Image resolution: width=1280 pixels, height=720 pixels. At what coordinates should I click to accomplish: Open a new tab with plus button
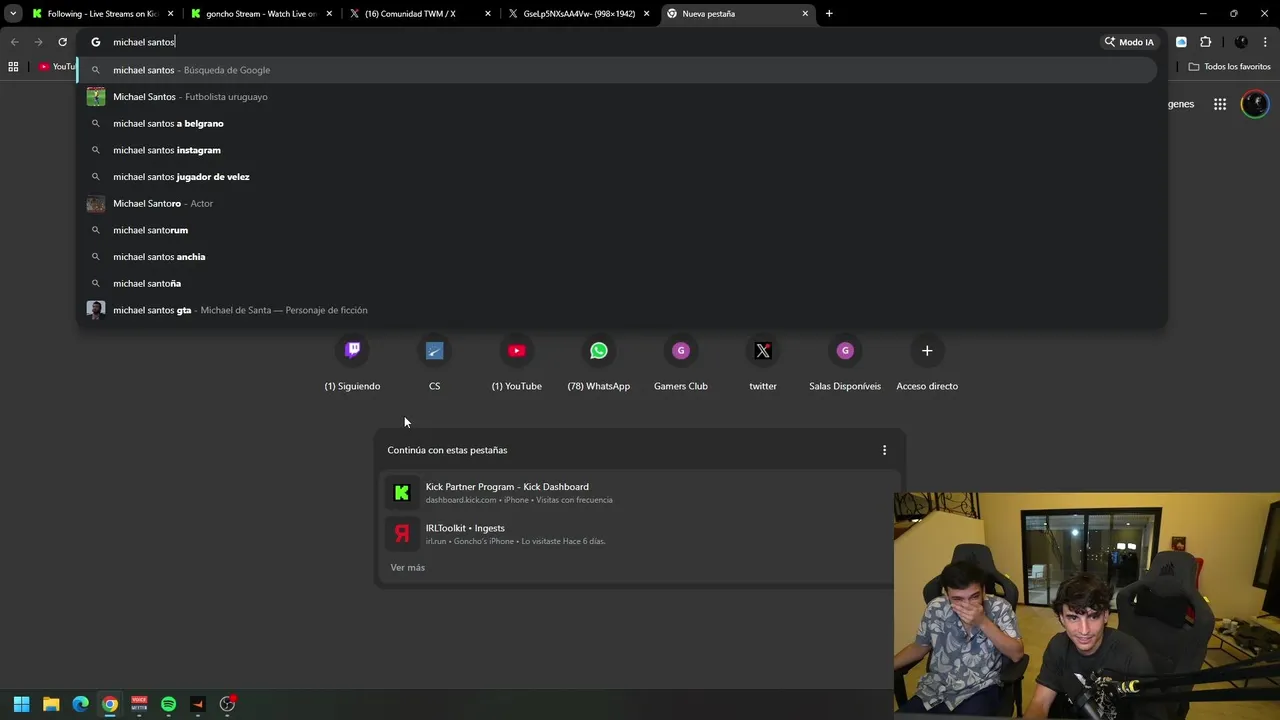point(829,14)
